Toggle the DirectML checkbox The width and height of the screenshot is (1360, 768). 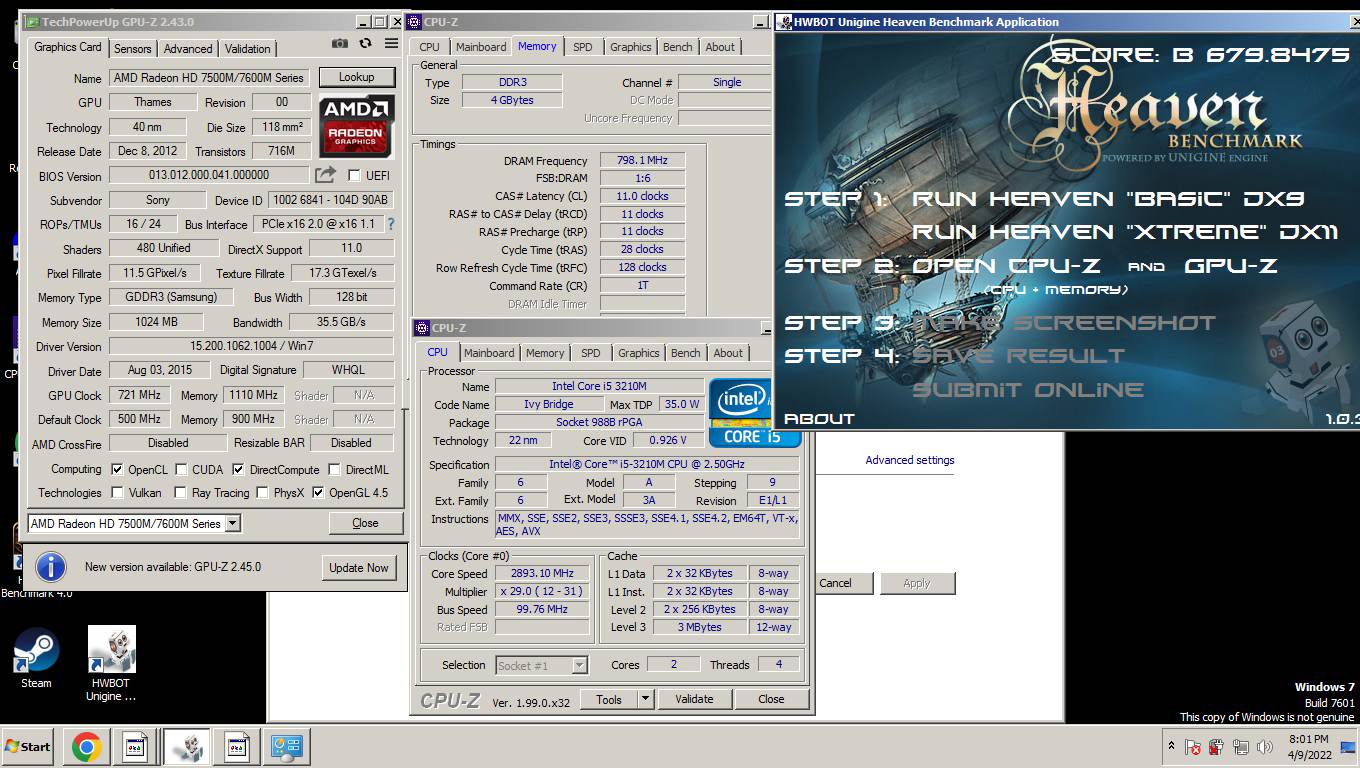(334, 469)
